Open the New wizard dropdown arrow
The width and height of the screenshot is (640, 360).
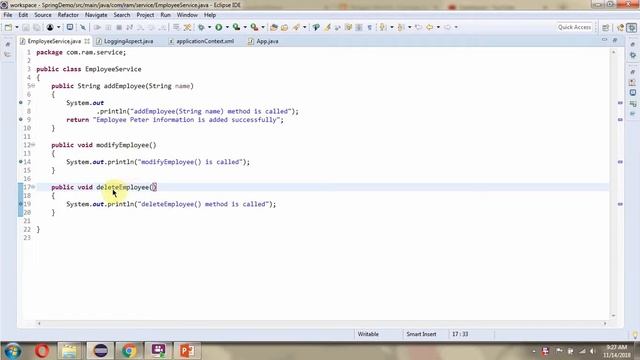(x=17, y=27)
